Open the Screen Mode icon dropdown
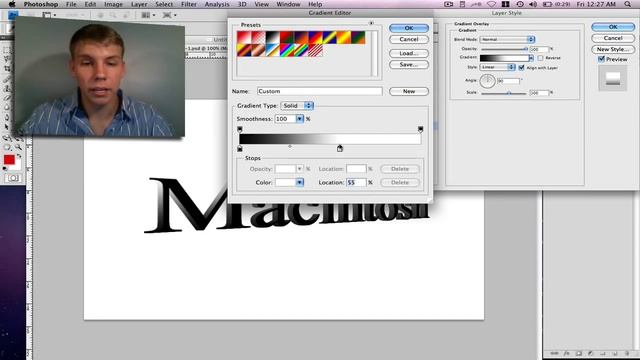This screenshot has width=640, height=360. coord(169,15)
